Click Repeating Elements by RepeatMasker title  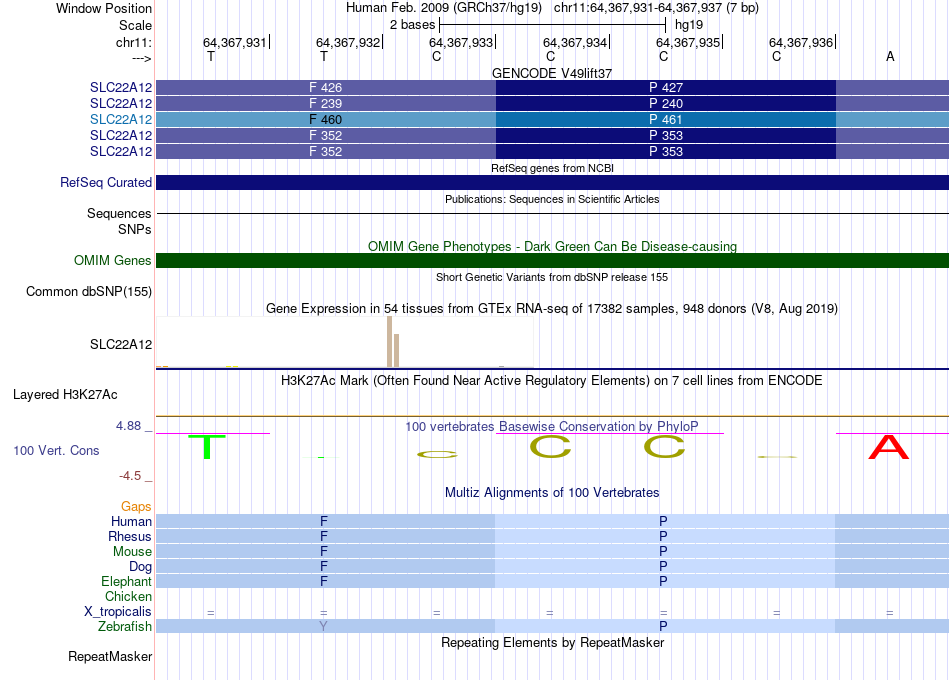click(x=552, y=642)
